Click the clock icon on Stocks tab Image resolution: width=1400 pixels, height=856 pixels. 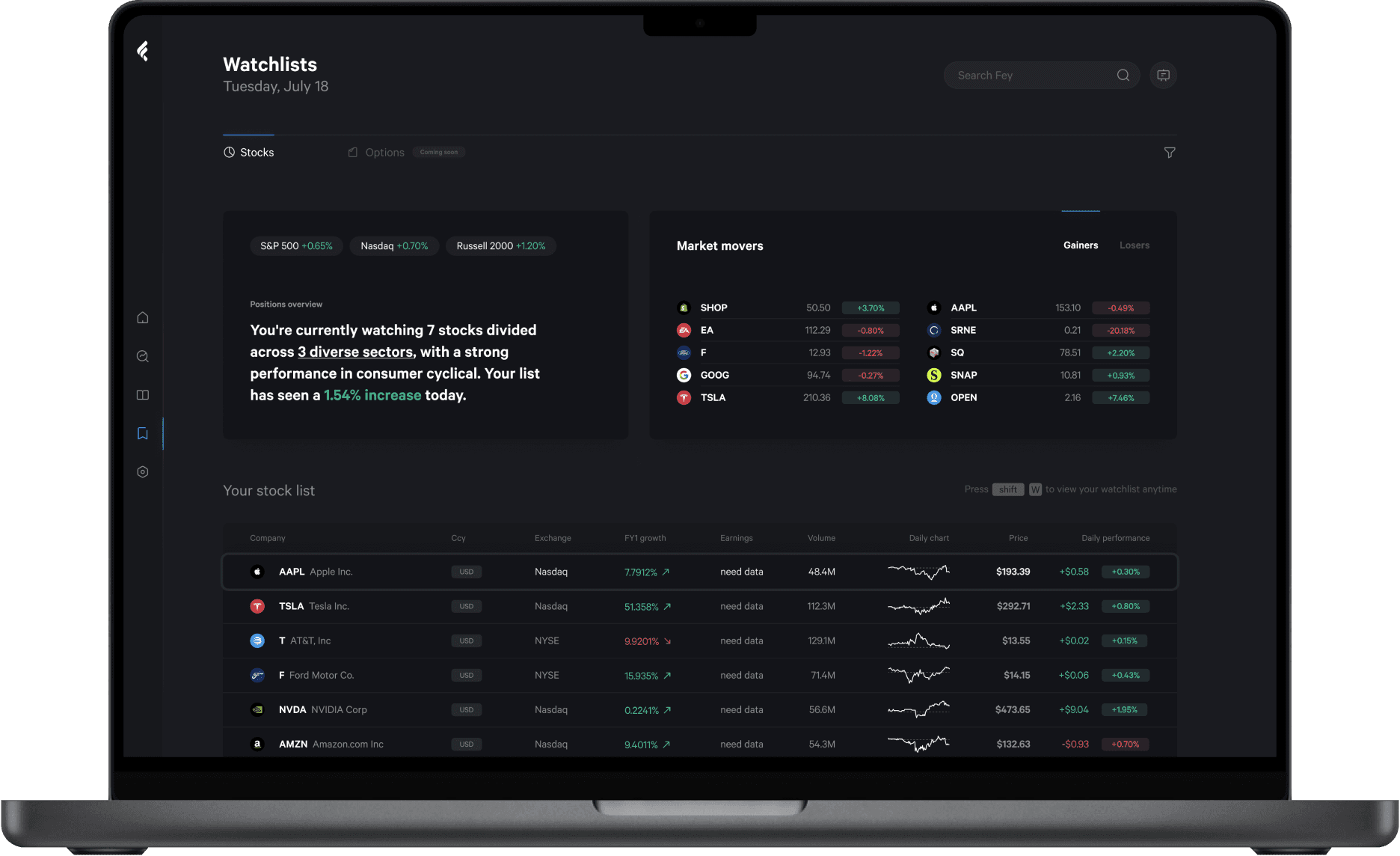229,152
